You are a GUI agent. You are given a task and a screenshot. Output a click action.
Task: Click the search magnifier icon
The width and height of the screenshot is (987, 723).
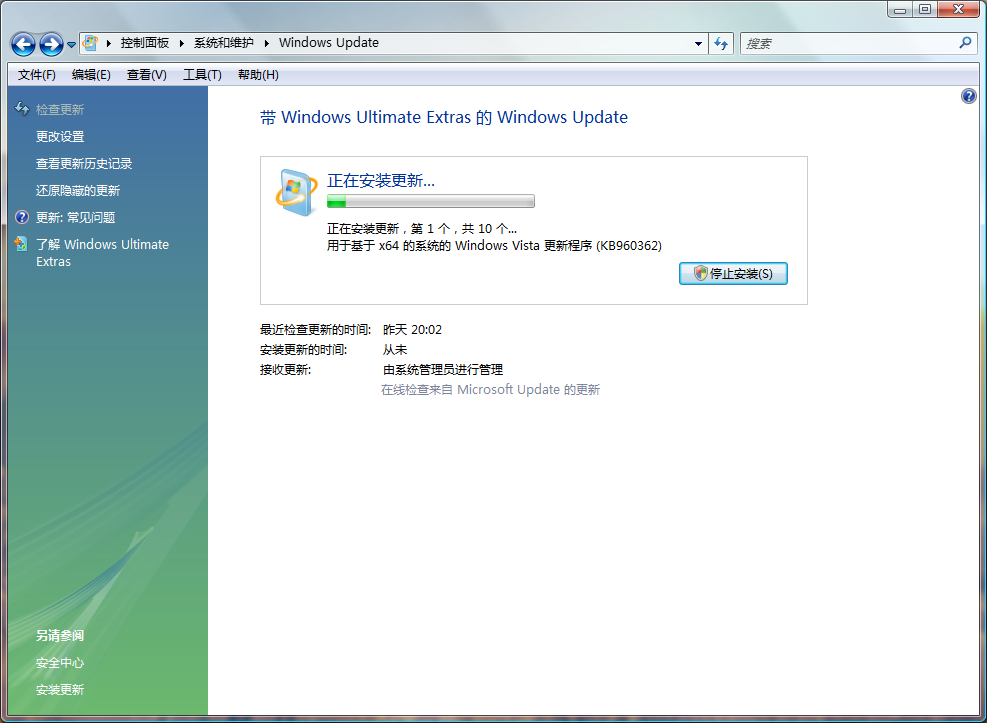click(965, 43)
